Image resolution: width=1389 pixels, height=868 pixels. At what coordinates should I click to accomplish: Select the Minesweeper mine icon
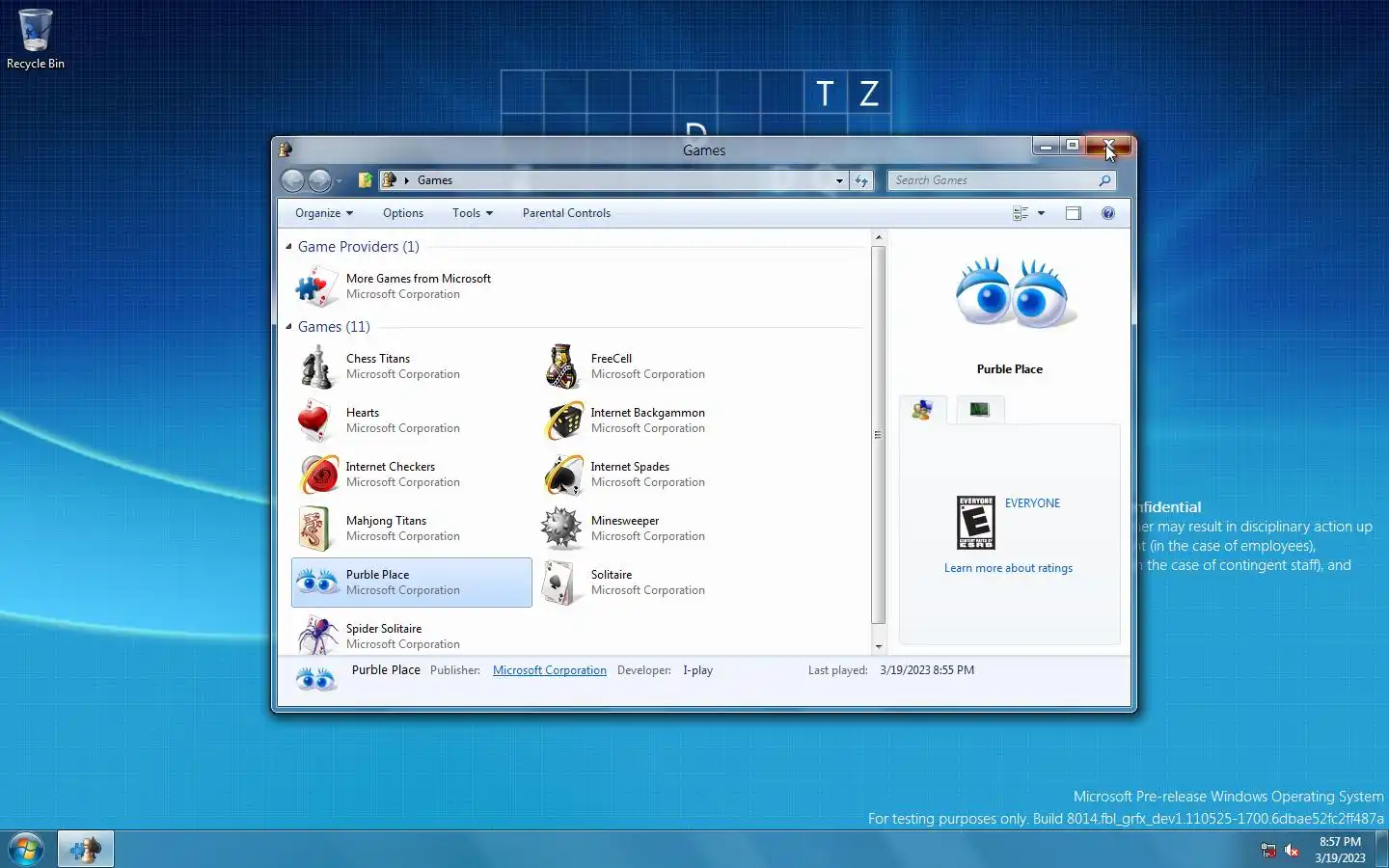tap(562, 529)
